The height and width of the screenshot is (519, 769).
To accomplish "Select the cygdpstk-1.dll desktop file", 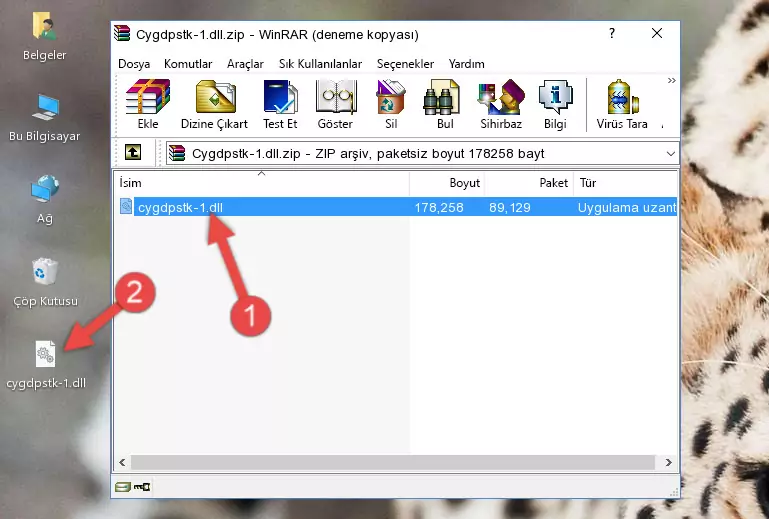I will [x=46, y=365].
